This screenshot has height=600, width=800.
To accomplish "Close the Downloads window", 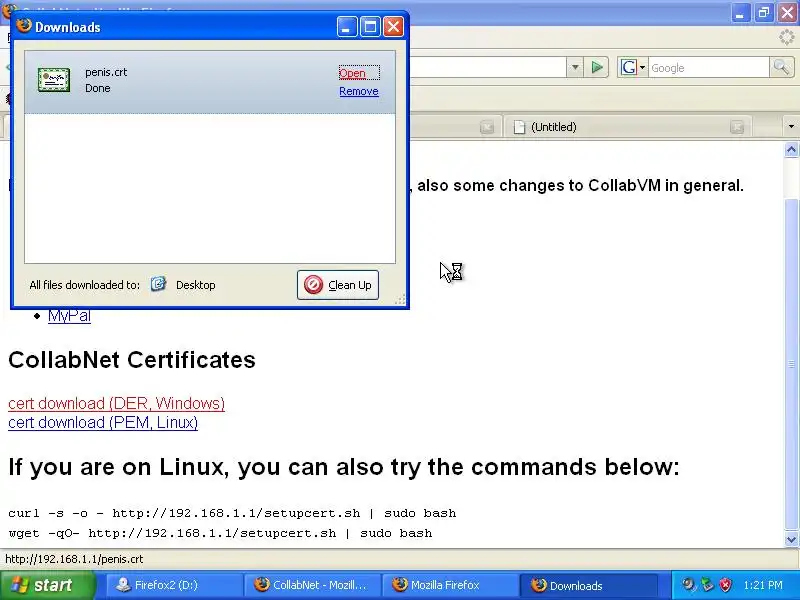I will pyautogui.click(x=393, y=27).
